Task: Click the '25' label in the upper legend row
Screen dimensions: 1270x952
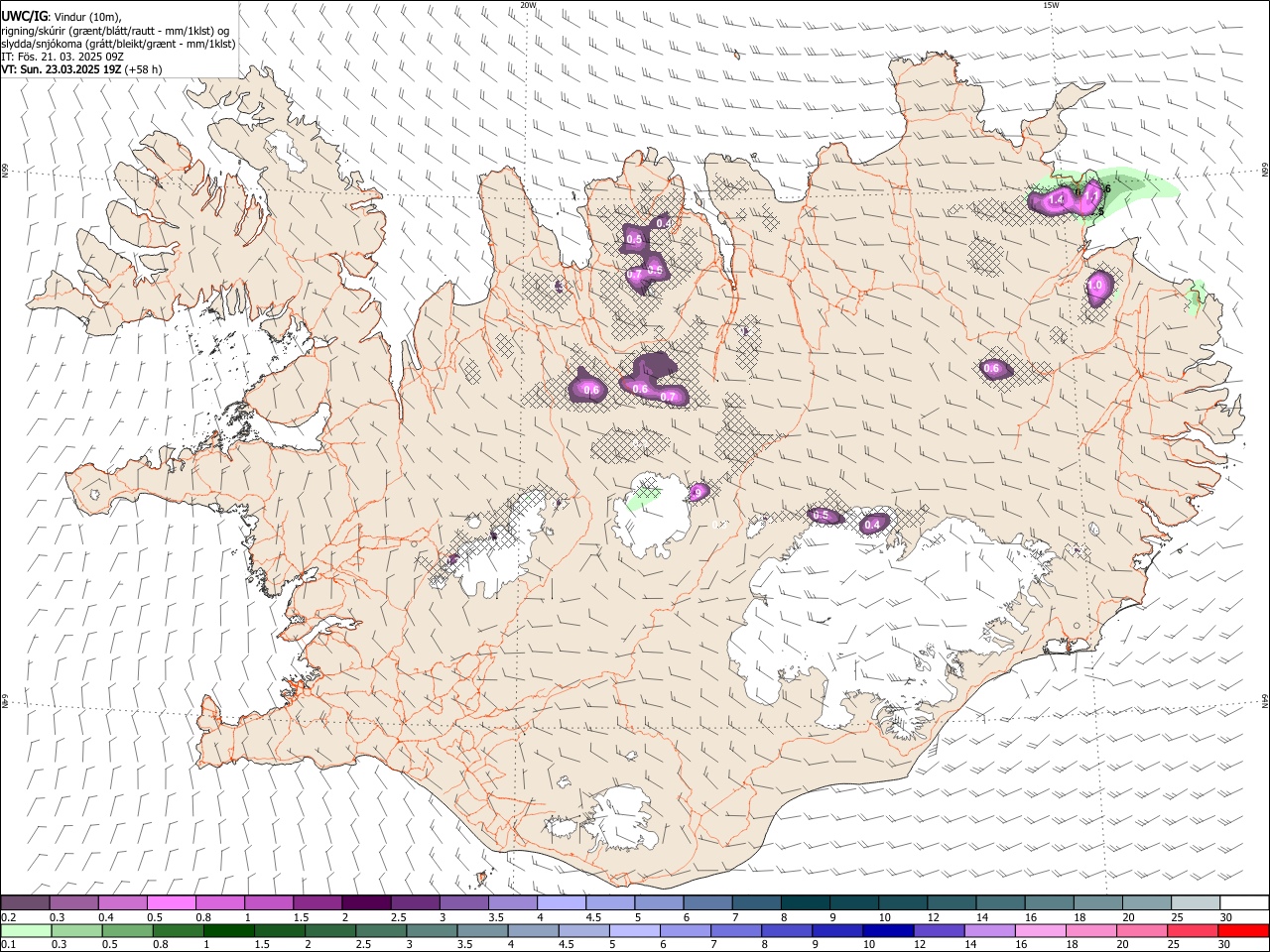Action: (1176, 917)
